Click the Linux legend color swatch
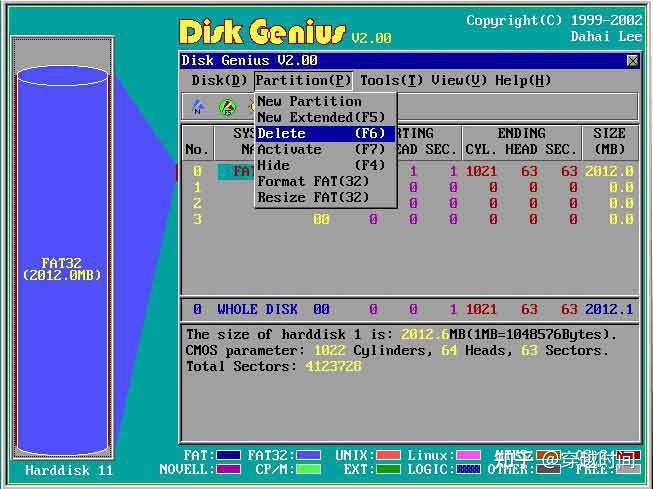 (x=468, y=455)
